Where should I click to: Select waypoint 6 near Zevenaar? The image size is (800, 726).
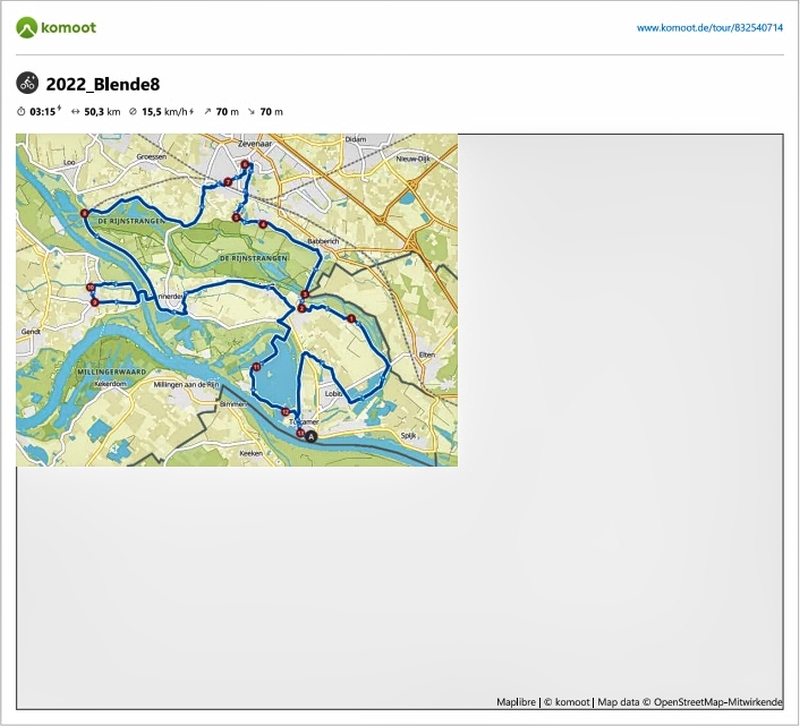pyautogui.click(x=244, y=165)
